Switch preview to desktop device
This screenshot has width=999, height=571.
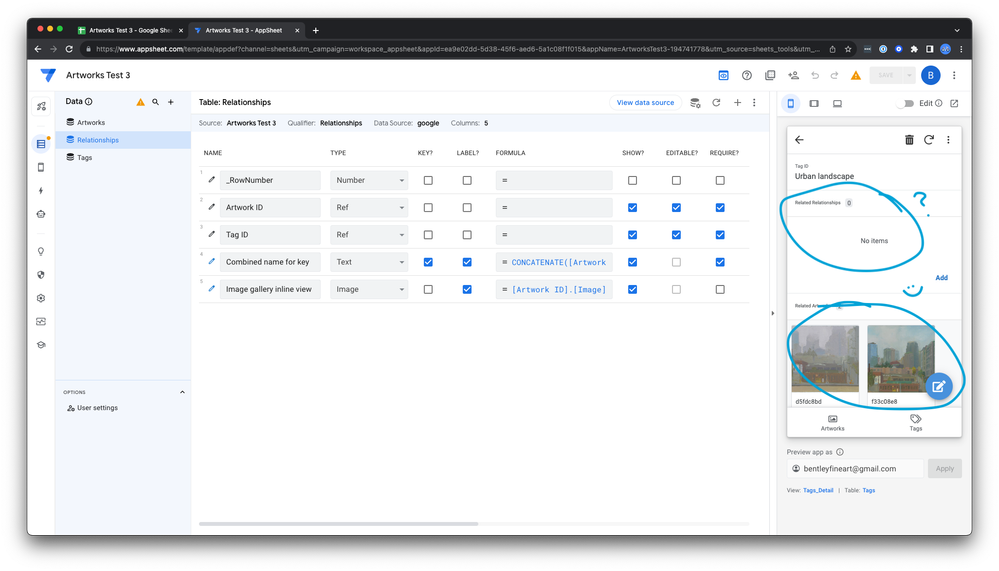coord(837,103)
